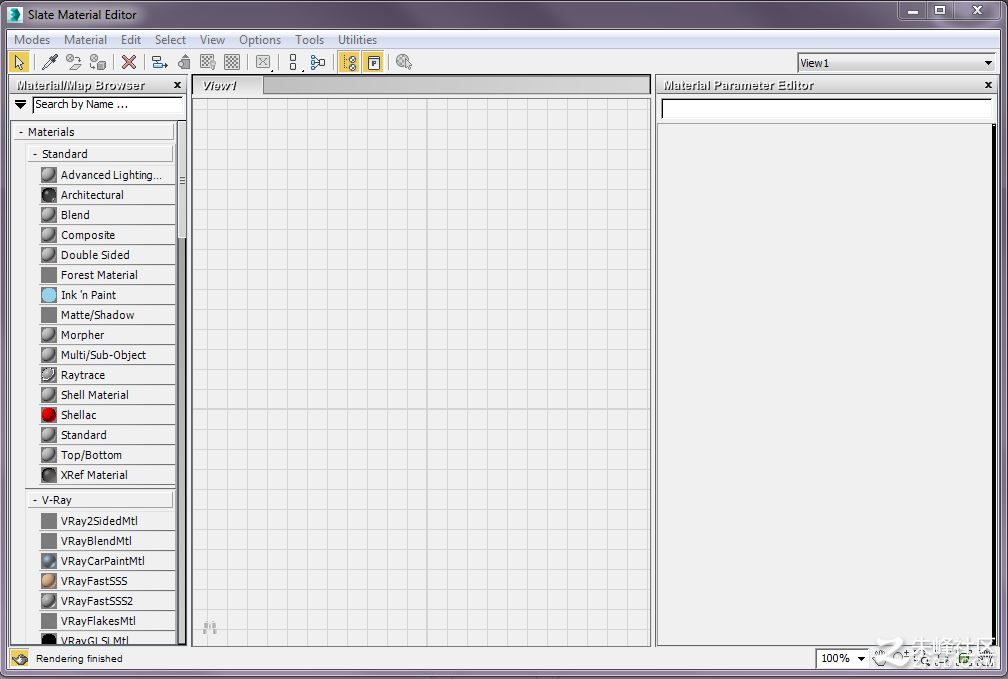Click the XRef Material dark sphere icon

click(49, 475)
